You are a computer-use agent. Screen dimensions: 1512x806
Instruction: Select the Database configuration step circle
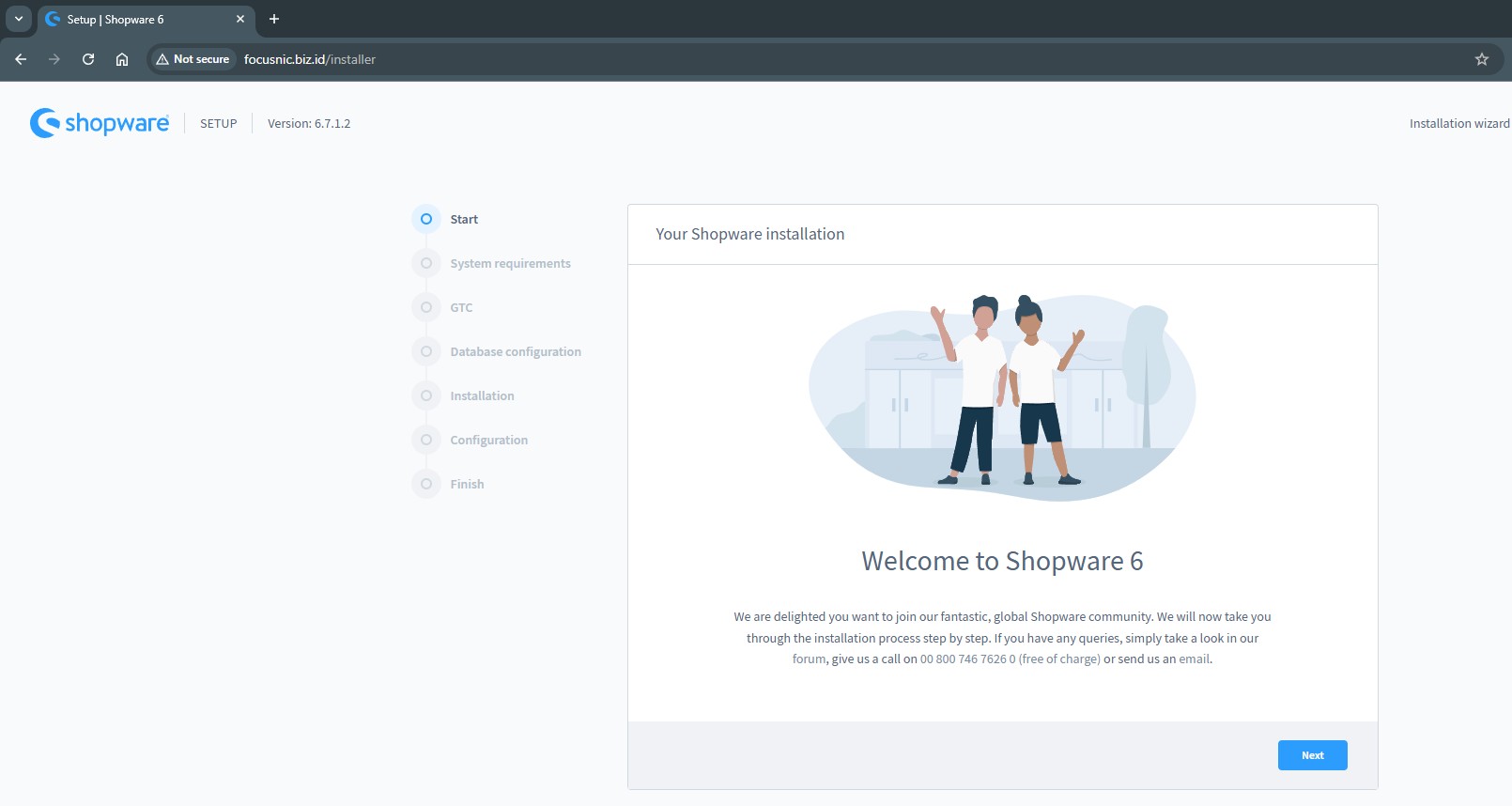click(x=426, y=351)
